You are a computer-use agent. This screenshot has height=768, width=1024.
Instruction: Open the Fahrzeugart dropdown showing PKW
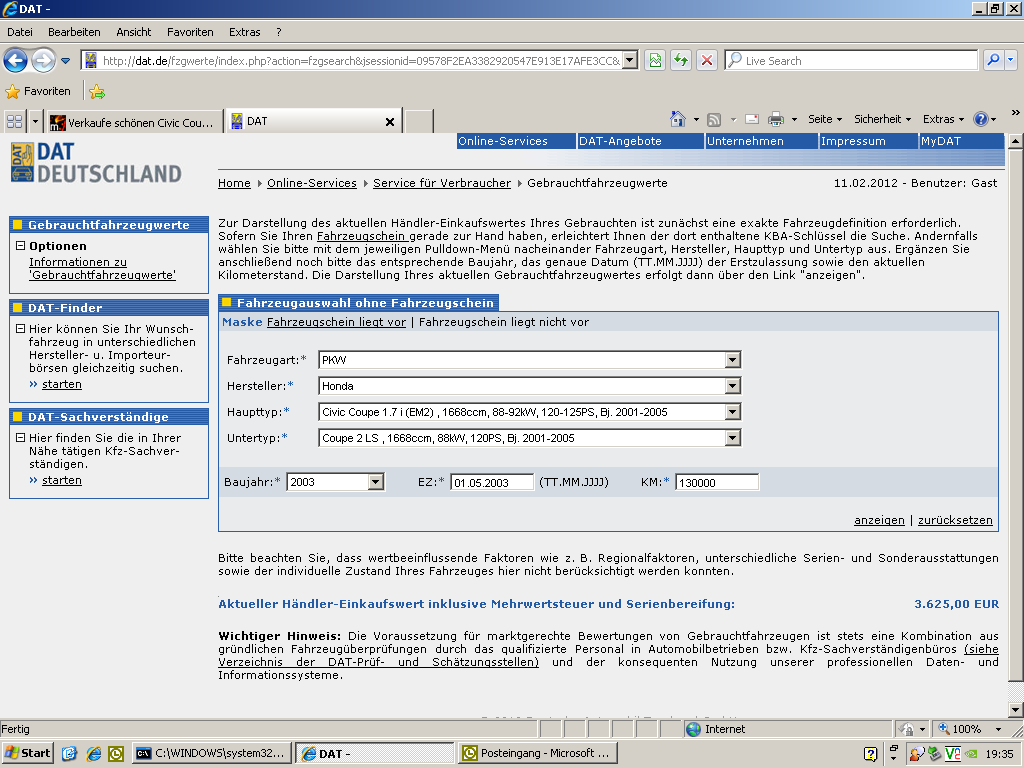coord(530,360)
